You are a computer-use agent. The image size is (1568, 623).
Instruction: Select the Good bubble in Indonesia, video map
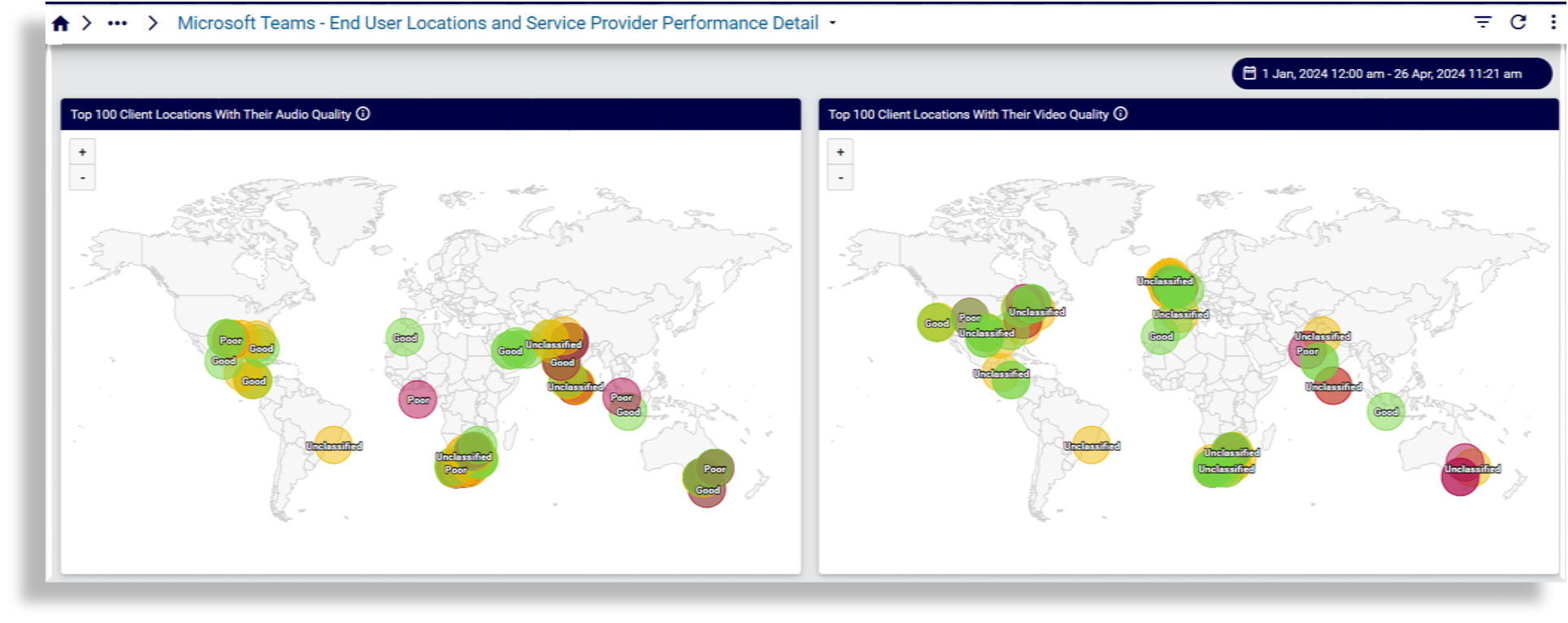click(x=1386, y=412)
